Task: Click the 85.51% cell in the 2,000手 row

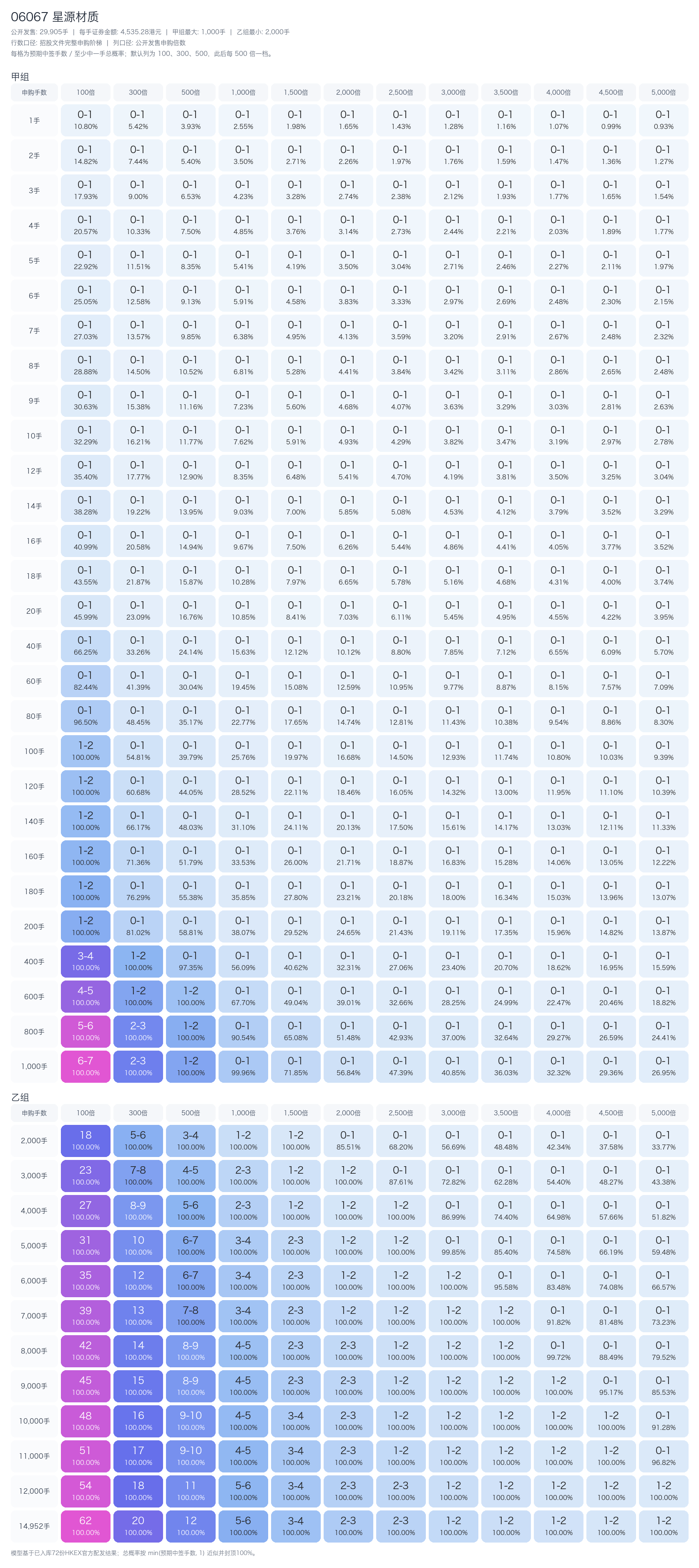Action: pyautogui.click(x=349, y=1141)
